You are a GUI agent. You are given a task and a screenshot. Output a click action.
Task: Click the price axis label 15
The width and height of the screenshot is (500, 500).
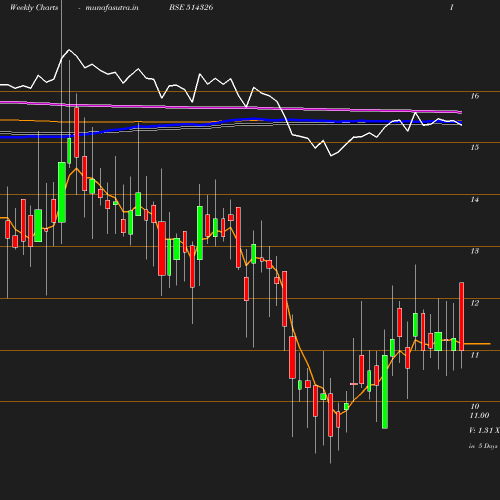(x=475, y=147)
